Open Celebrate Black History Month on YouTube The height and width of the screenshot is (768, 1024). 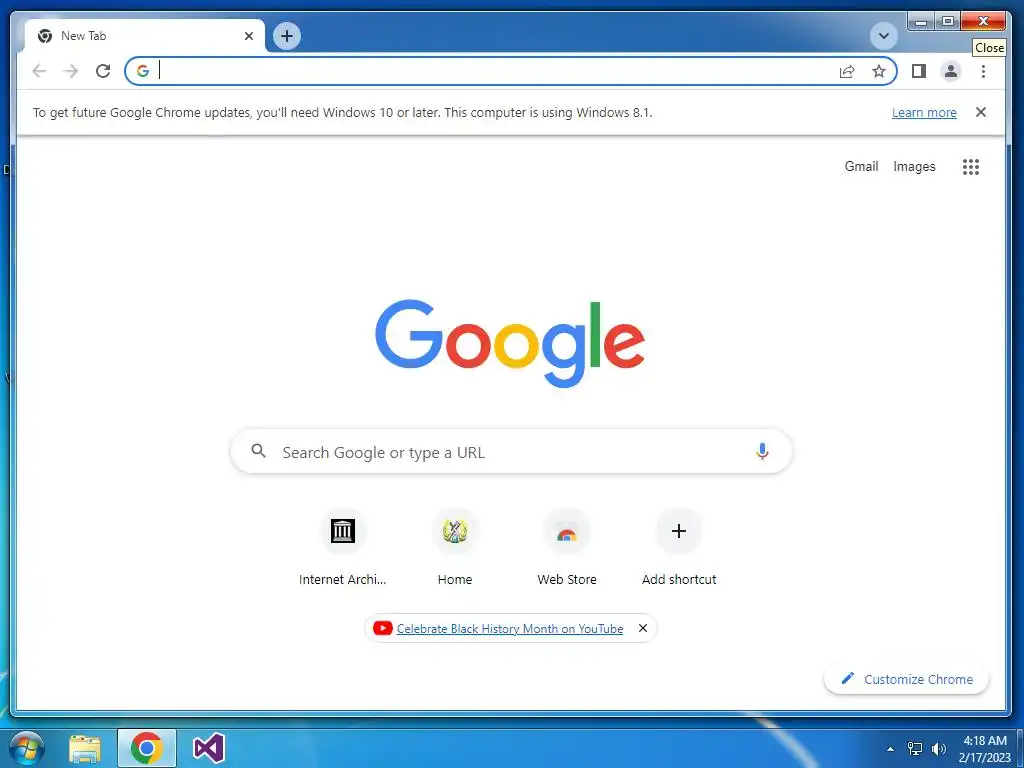[510, 629]
